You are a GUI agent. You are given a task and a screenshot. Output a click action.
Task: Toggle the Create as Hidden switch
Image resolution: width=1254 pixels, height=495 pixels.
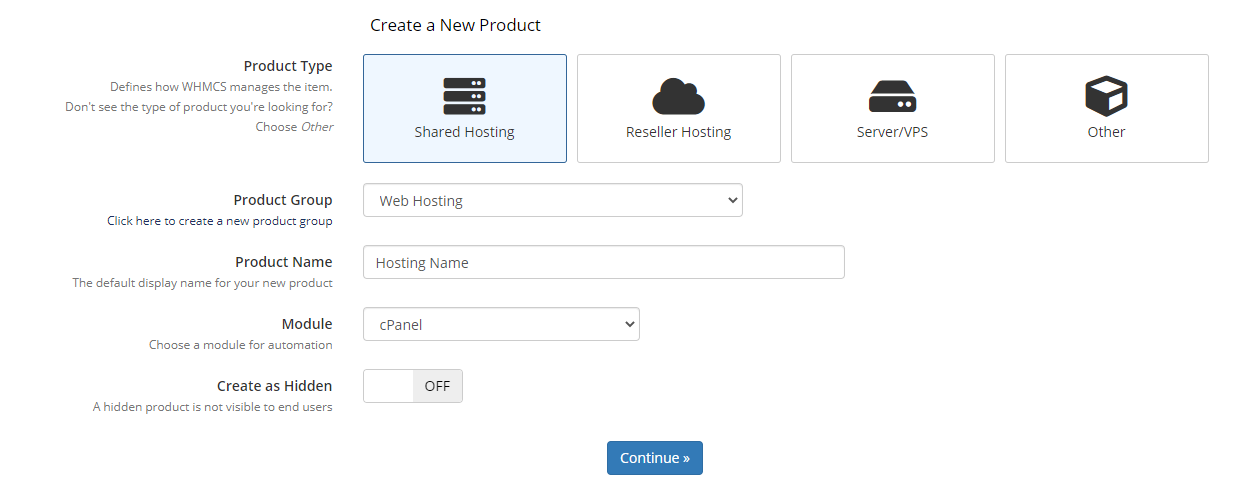pos(413,386)
